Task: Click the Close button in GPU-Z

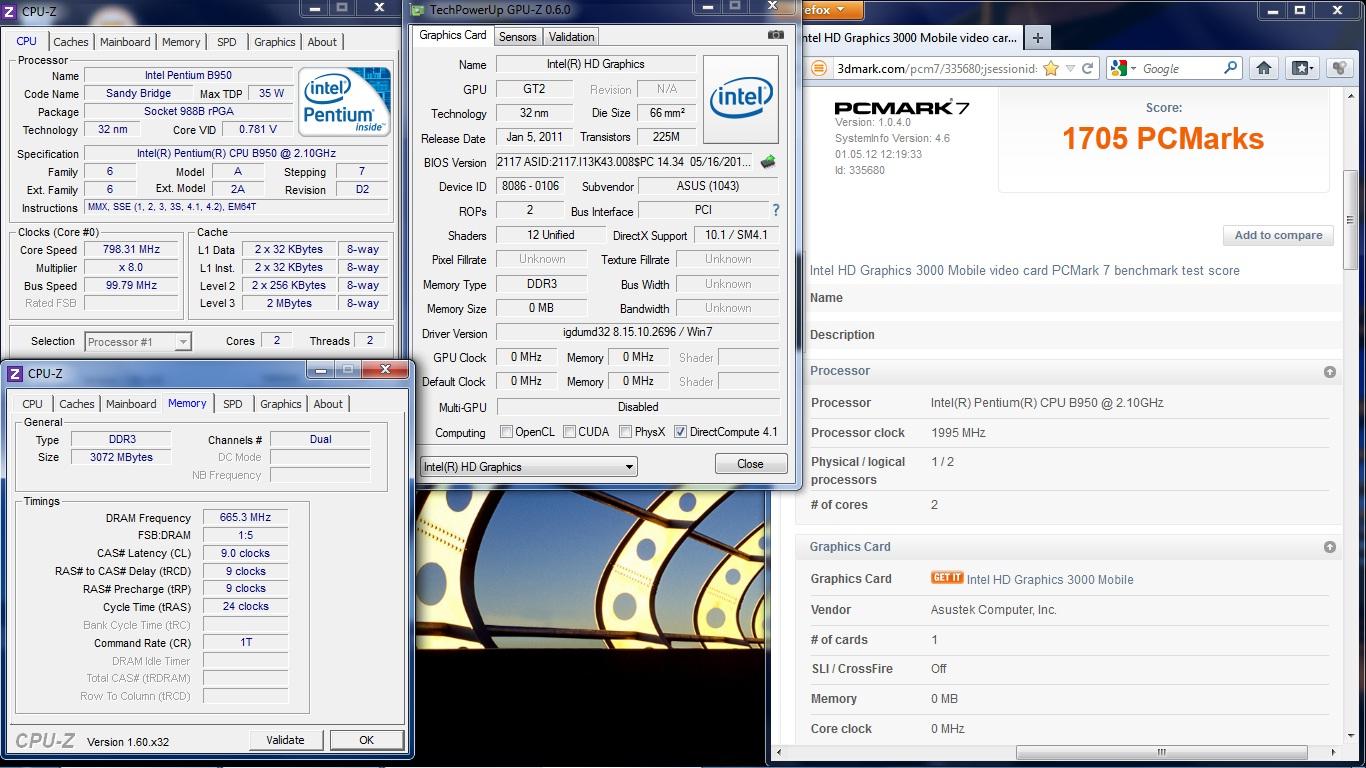Action: pyautogui.click(x=750, y=464)
